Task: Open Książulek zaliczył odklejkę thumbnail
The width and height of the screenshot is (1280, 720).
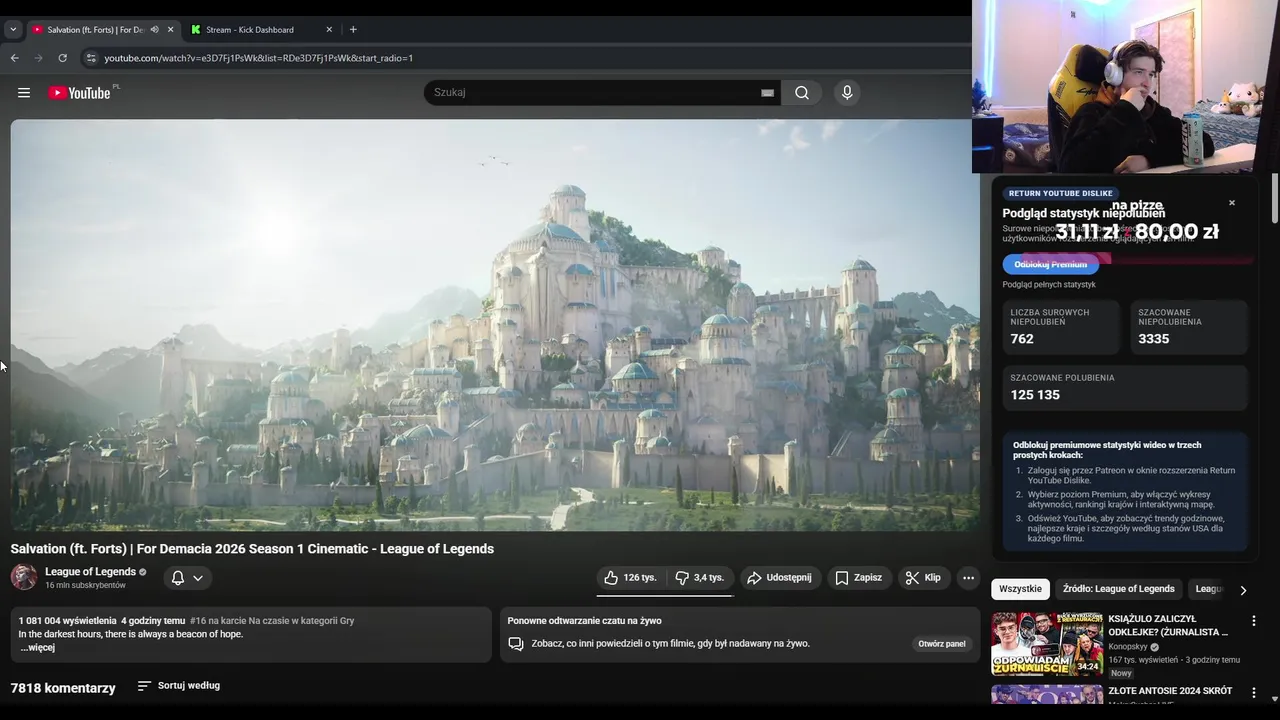Action: coord(1047,644)
